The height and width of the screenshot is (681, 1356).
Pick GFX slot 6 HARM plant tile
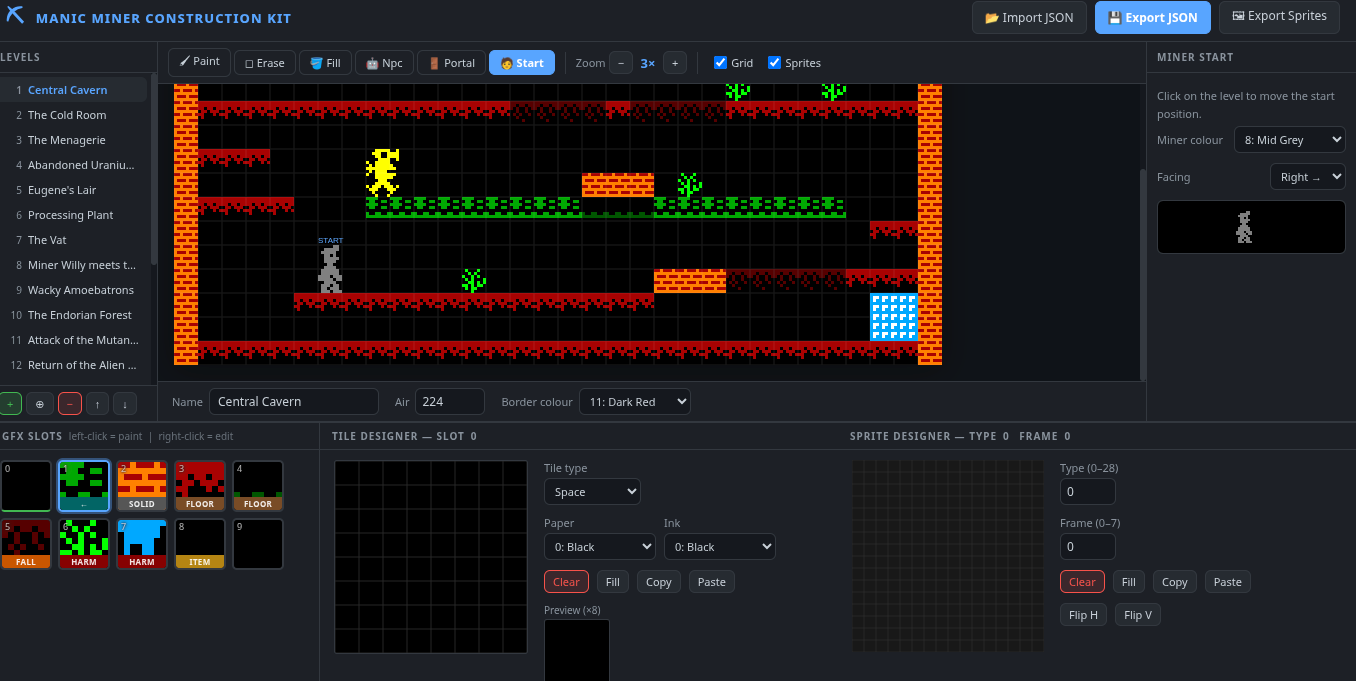[x=84, y=544]
